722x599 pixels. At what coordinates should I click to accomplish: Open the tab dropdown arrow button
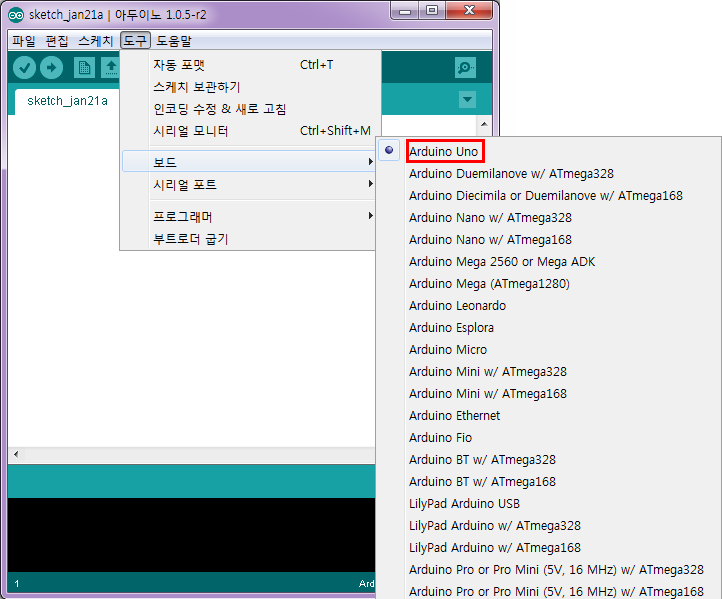tap(467, 99)
